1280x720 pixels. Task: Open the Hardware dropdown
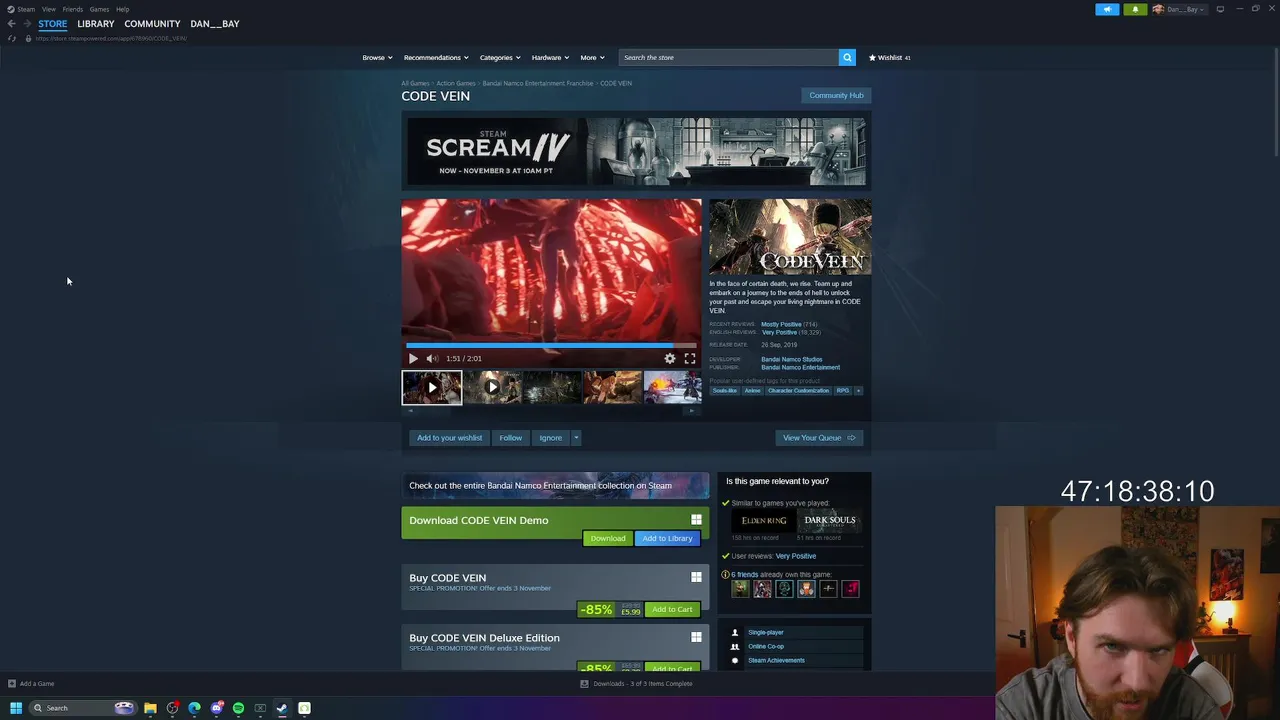point(550,57)
